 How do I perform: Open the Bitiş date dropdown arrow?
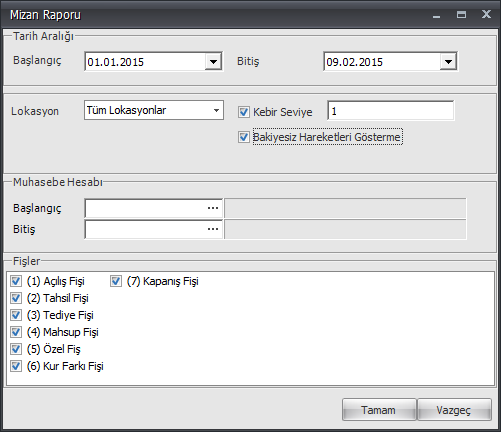(448, 62)
